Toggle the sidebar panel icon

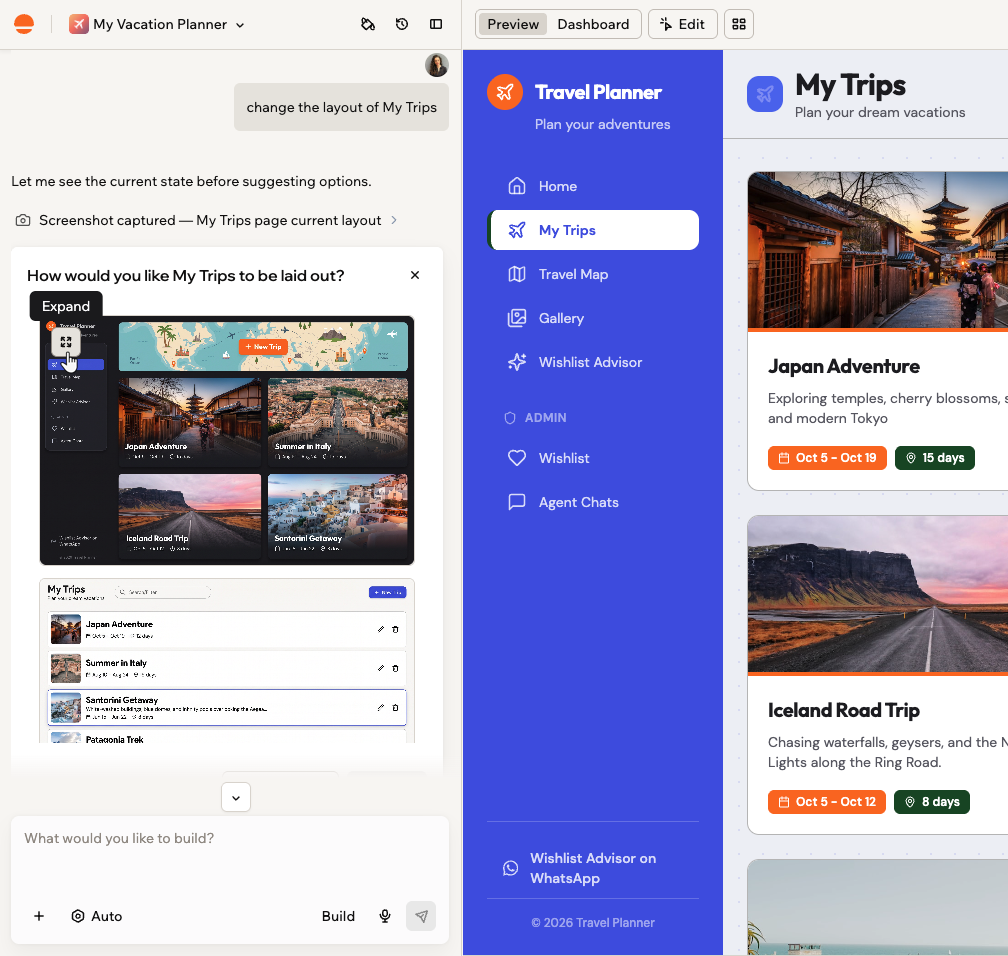(x=436, y=24)
